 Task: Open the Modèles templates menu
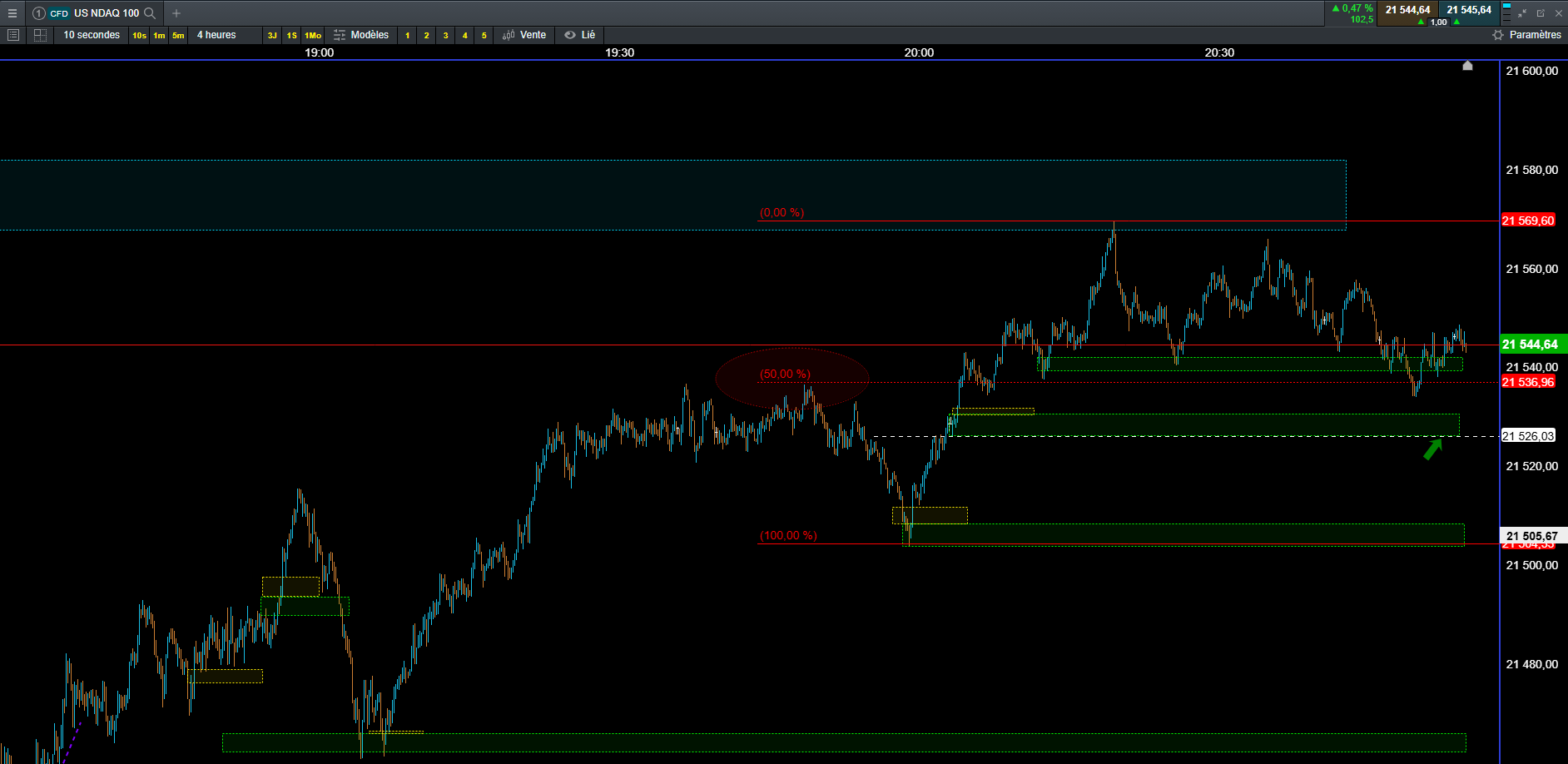(x=361, y=35)
